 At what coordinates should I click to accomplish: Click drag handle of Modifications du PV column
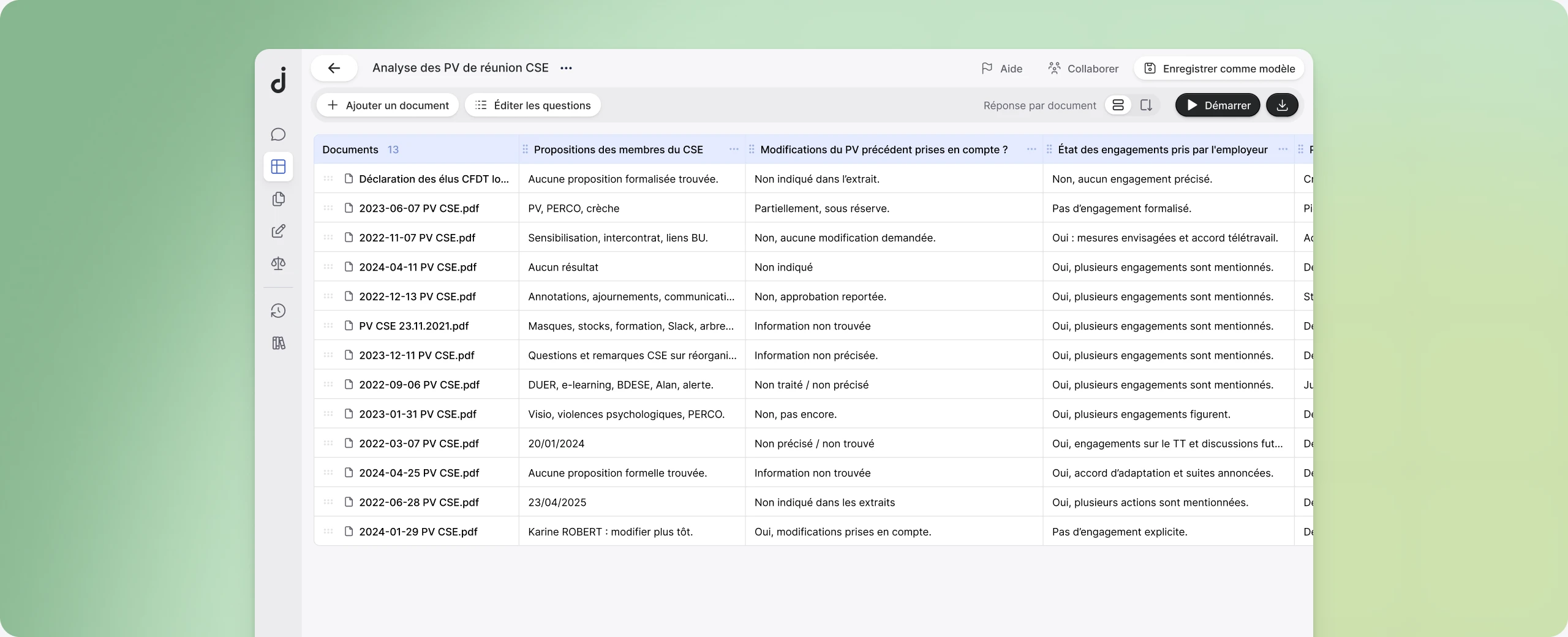click(x=752, y=149)
